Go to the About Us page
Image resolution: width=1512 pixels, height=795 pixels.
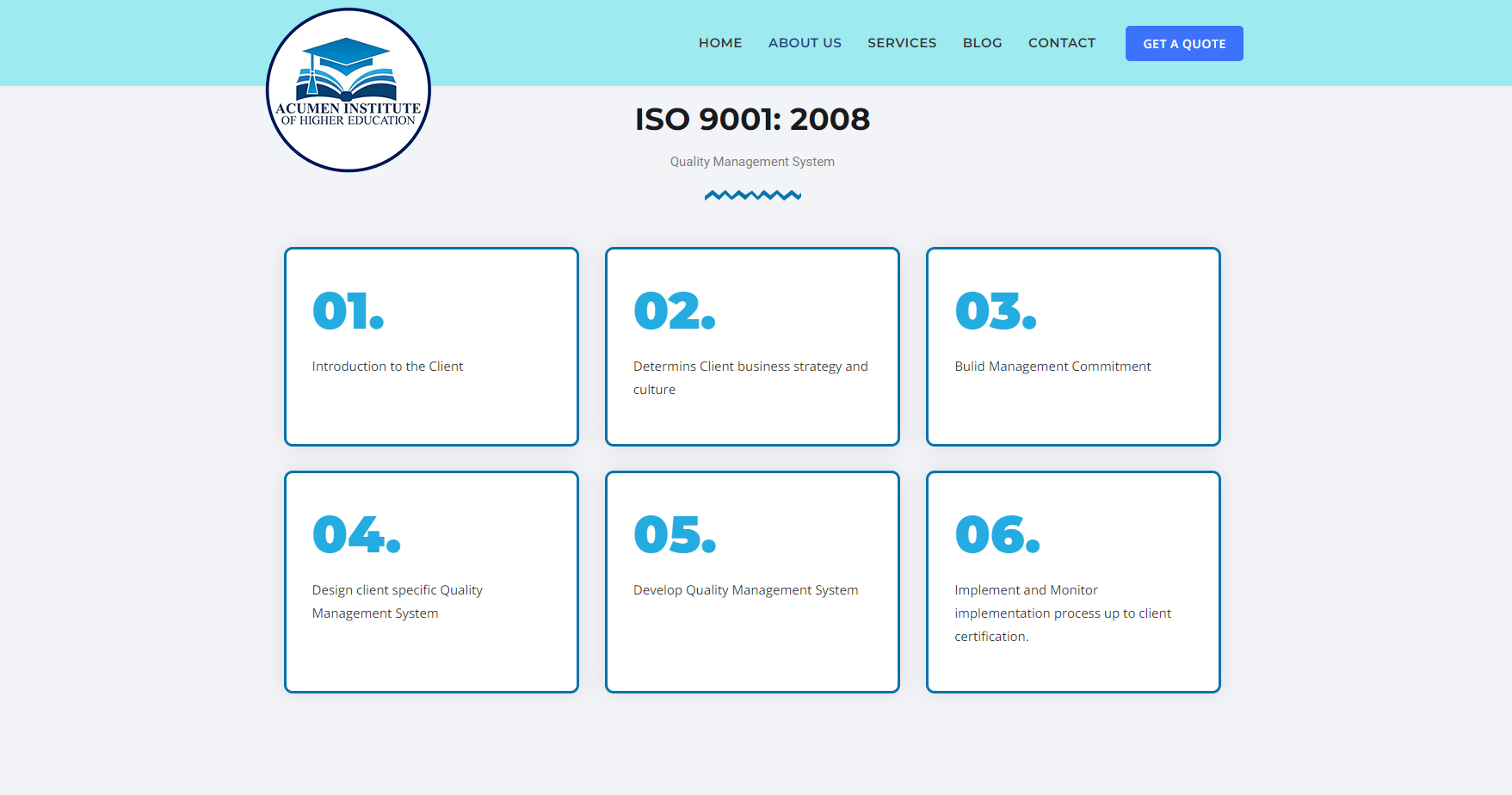[804, 43]
